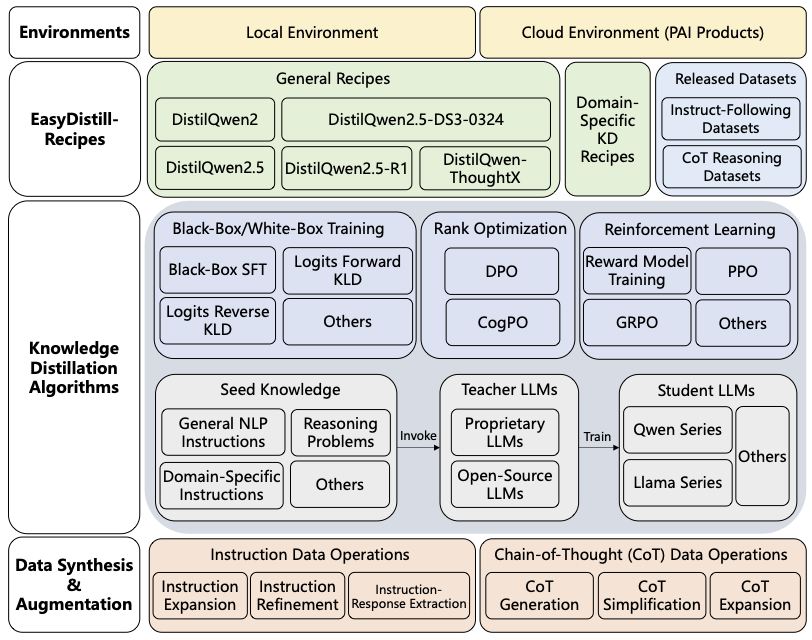
Task: Click the DistilQwen2.5 recipe box
Action: click(x=215, y=168)
